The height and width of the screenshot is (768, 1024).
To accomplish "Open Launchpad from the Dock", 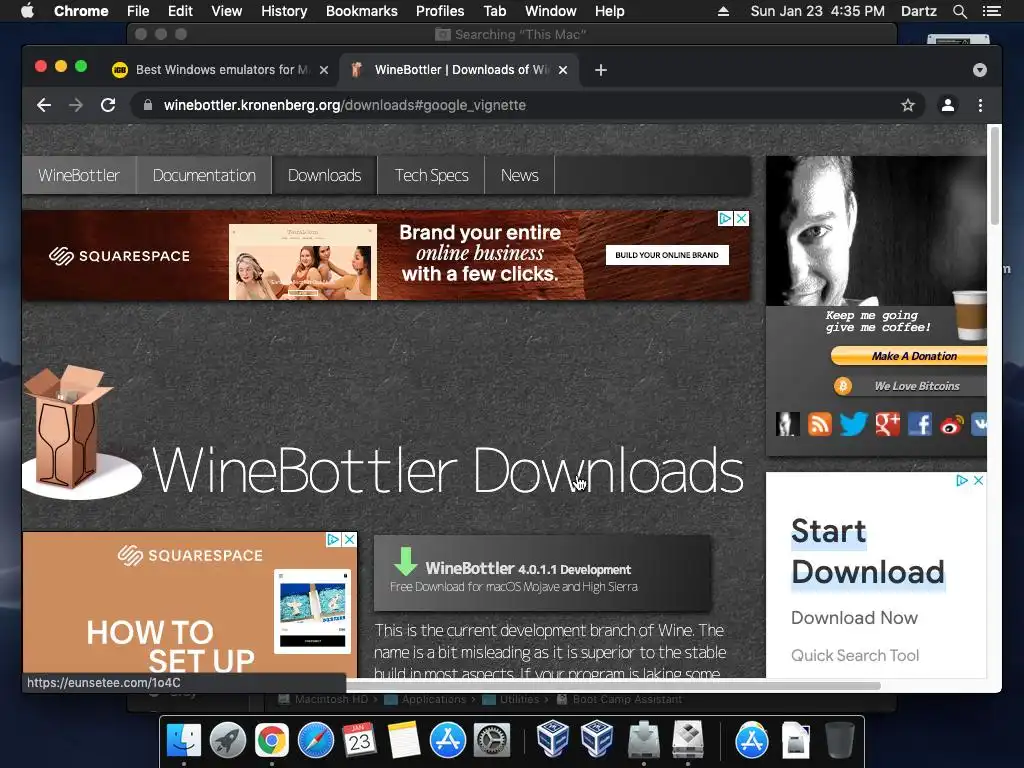I will point(228,740).
